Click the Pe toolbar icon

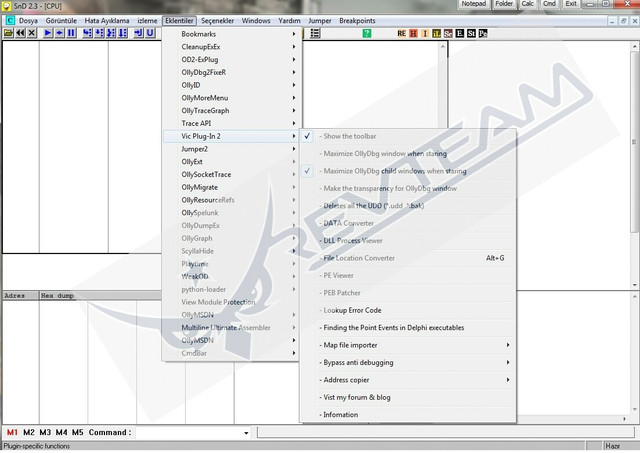point(483,33)
